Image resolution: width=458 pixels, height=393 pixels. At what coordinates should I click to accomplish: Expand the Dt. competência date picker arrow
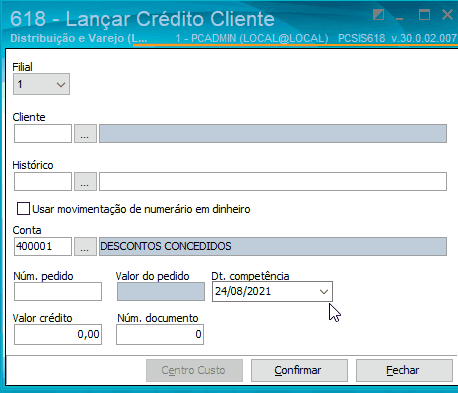(324, 292)
